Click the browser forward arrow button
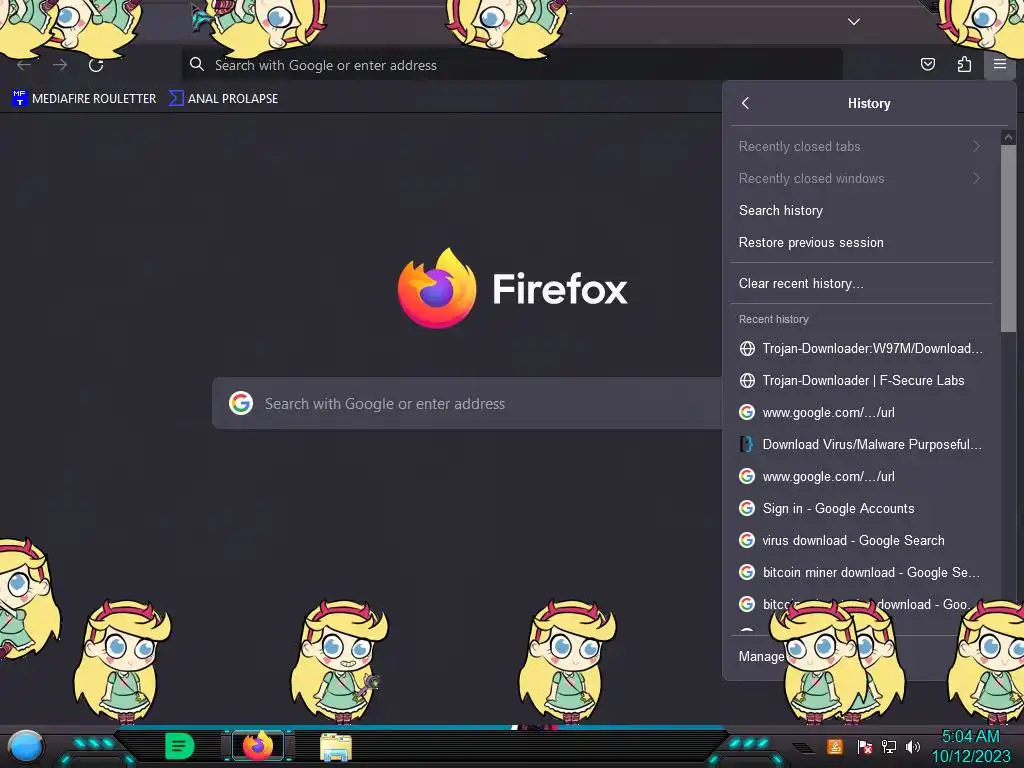1024x768 pixels. click(60, 65)
